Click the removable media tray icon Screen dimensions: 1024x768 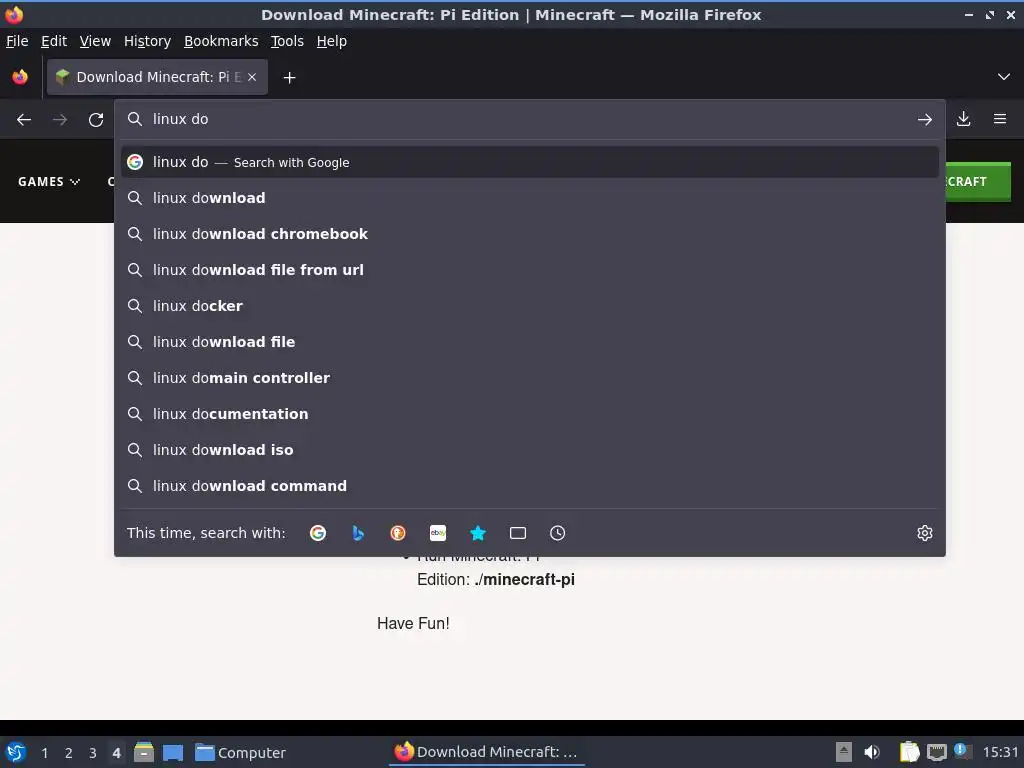tap(844, 752)
